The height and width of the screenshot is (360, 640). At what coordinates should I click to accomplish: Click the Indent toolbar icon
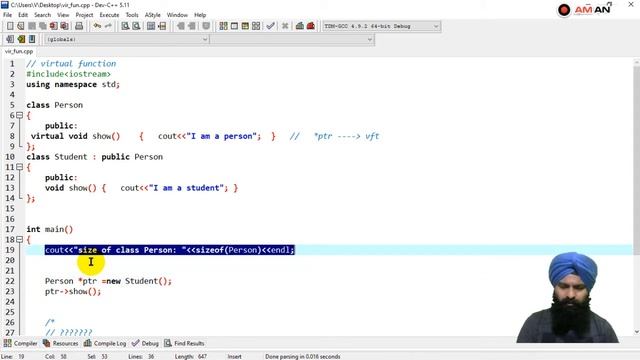click(180, 26)
